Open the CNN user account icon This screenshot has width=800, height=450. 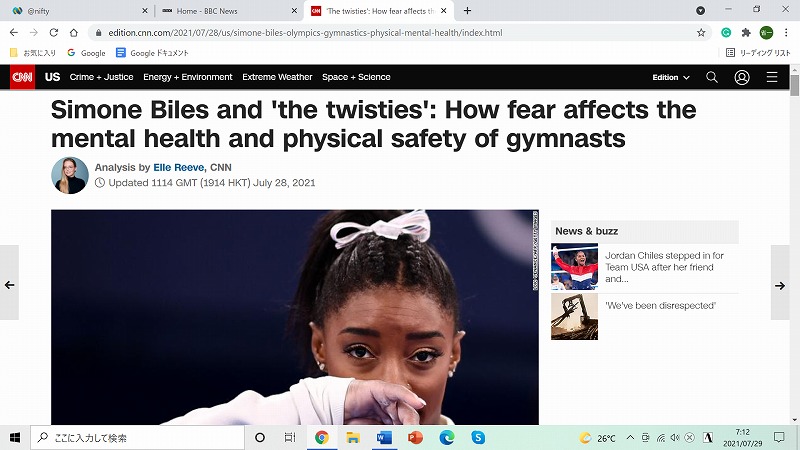742,77
